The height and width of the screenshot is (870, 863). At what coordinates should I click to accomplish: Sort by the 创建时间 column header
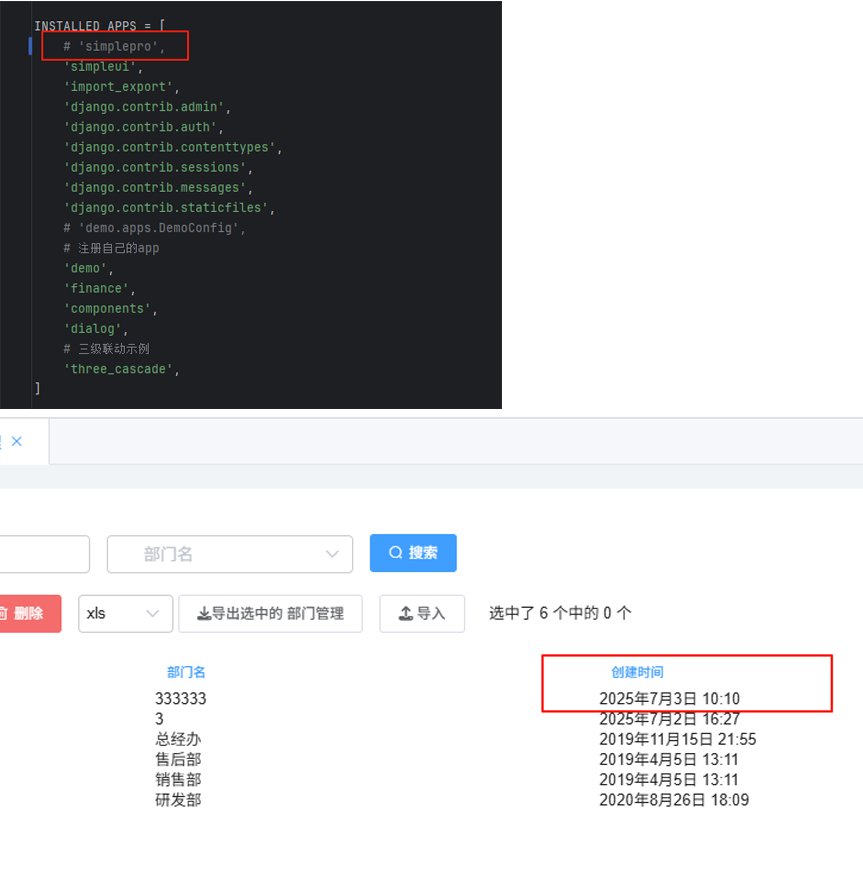pos(637,672)
